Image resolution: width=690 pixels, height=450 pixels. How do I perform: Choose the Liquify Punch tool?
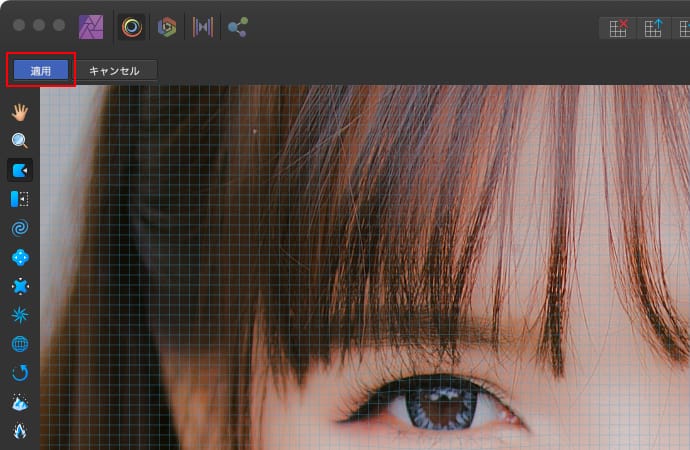(20, 286)
